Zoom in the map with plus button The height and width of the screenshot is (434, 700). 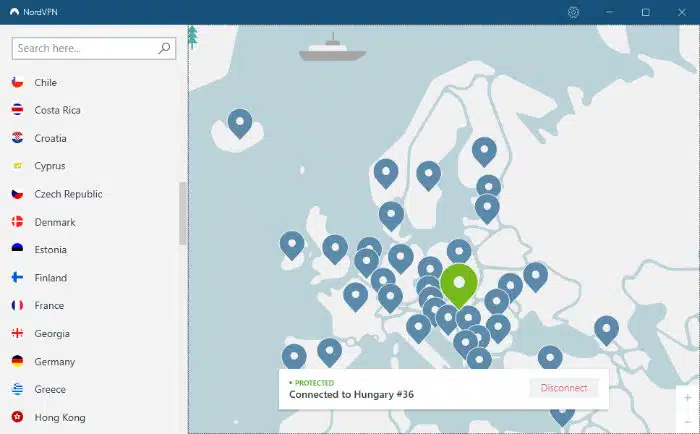pos(688,397)
